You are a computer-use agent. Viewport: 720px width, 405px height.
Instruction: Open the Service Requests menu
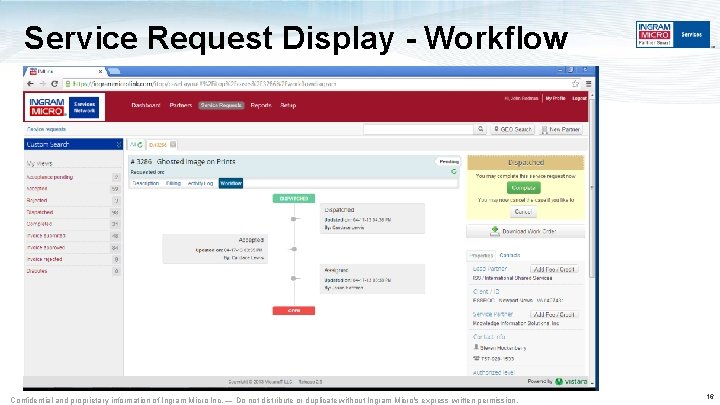221,105
